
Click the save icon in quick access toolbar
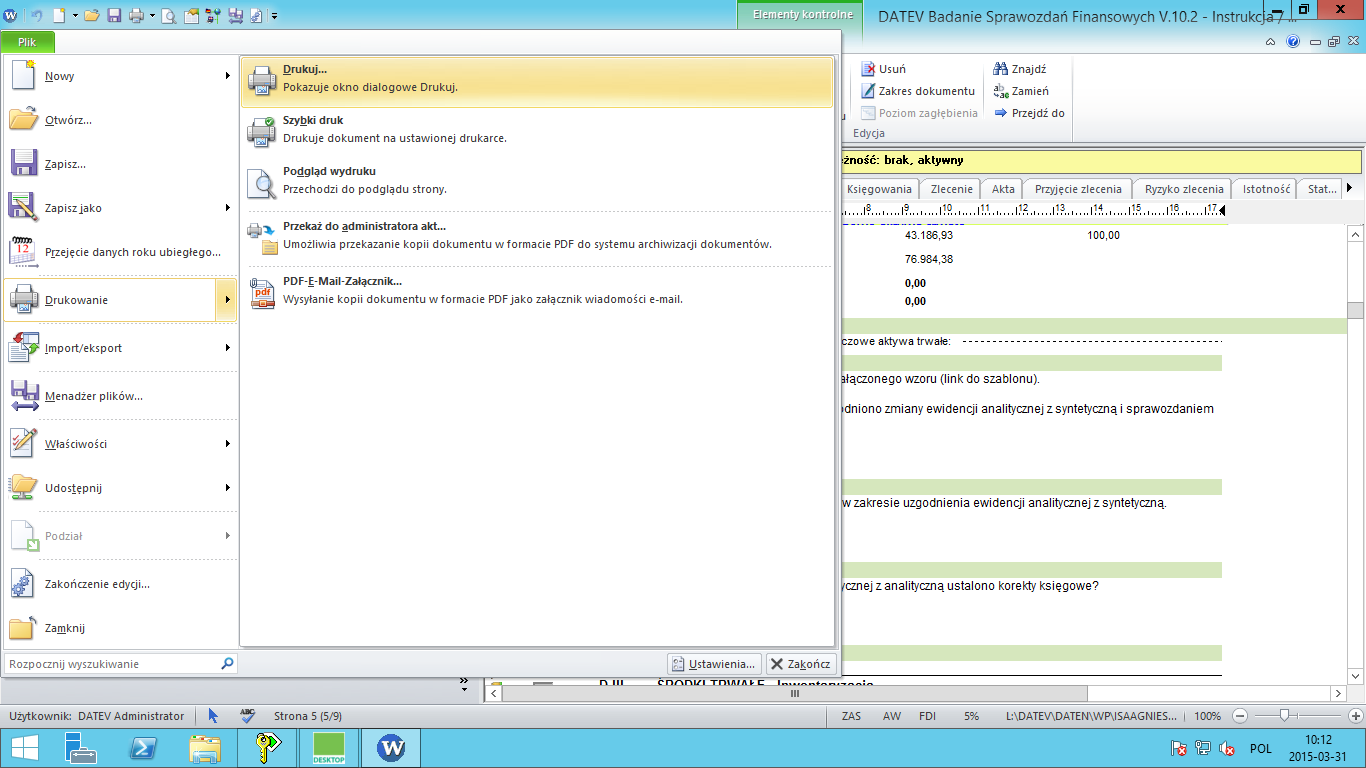coord(114,15)
